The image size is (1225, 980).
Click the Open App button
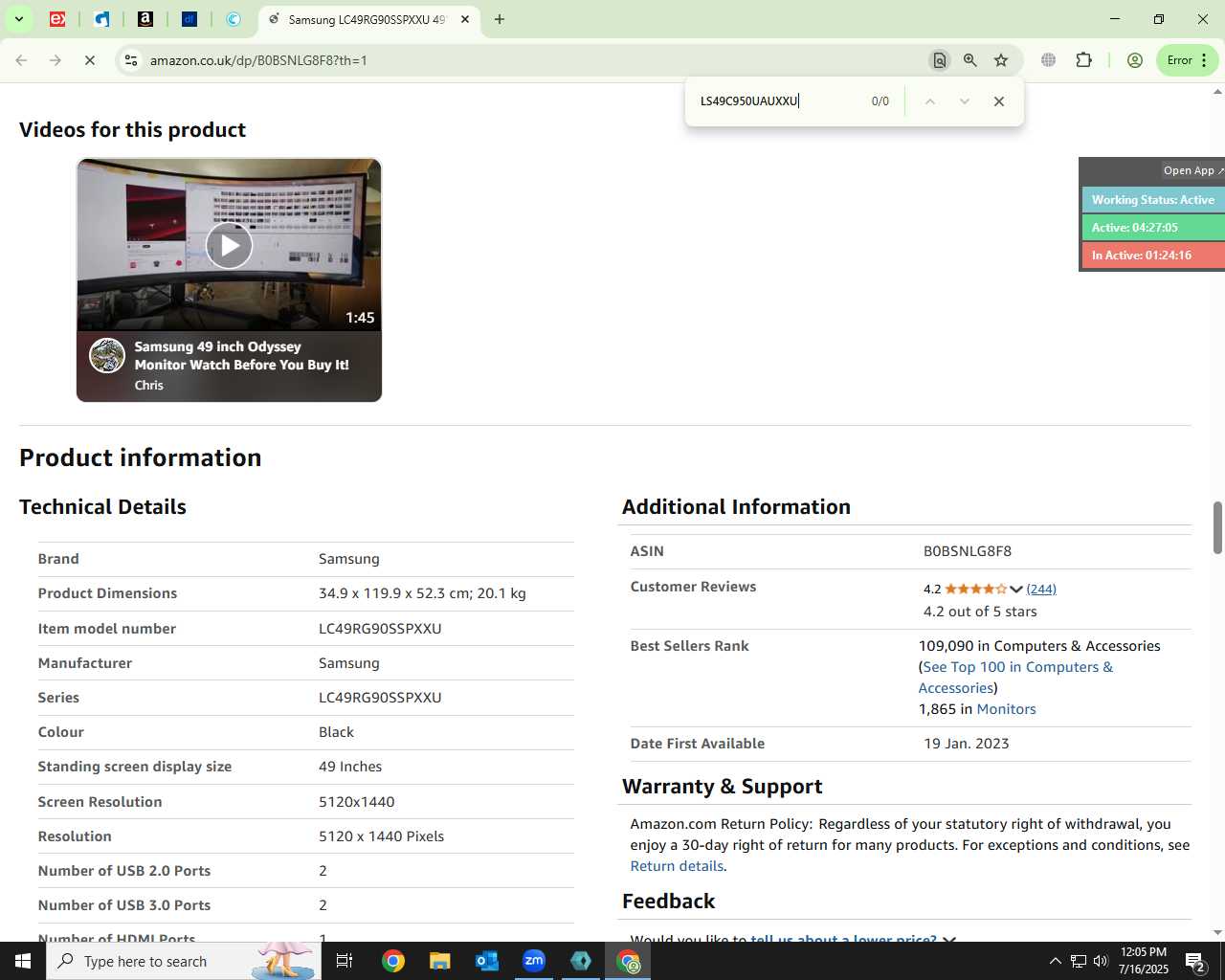pyautogui.click(x=1192, y=170)
